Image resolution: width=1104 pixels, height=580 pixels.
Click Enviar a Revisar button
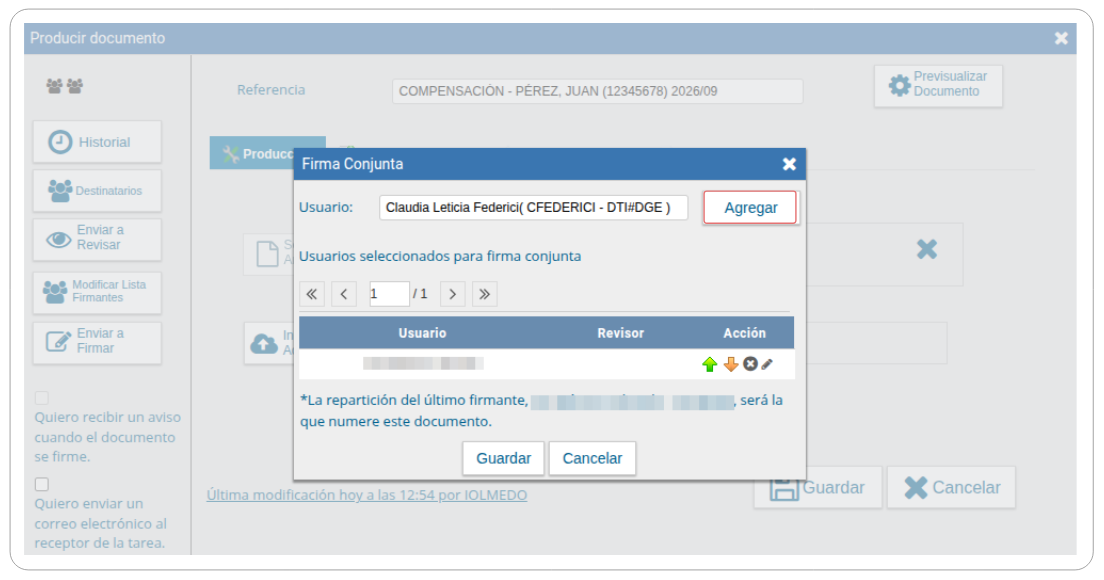tap(97, 239)
